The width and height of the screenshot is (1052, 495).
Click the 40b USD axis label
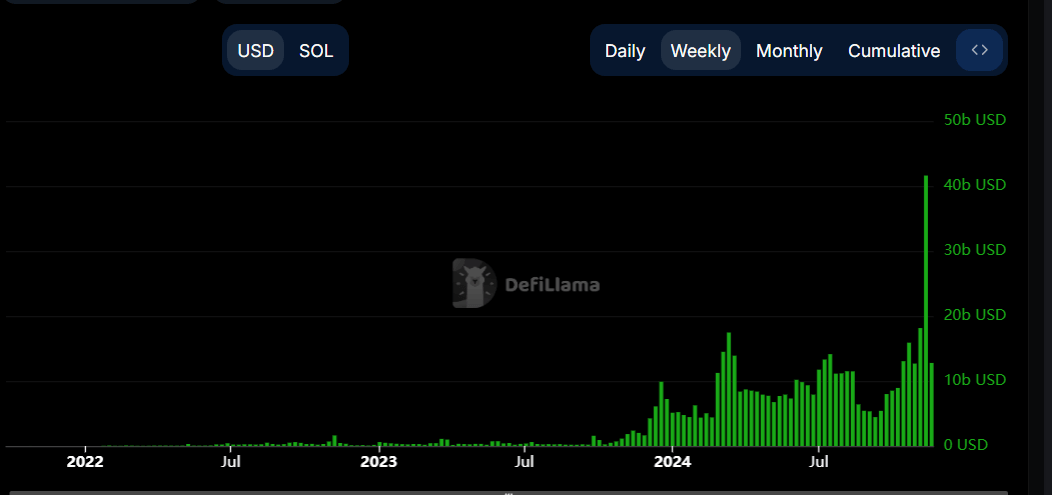975,185
